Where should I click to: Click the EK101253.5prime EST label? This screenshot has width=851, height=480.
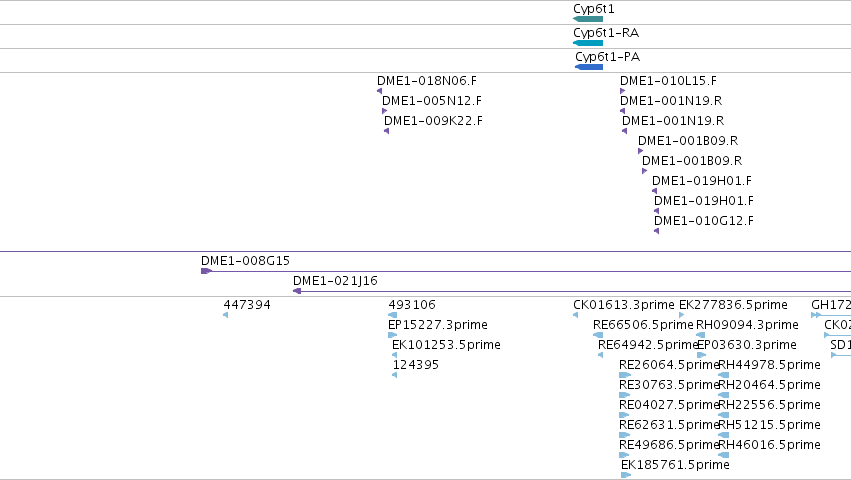tap(446, 345)
